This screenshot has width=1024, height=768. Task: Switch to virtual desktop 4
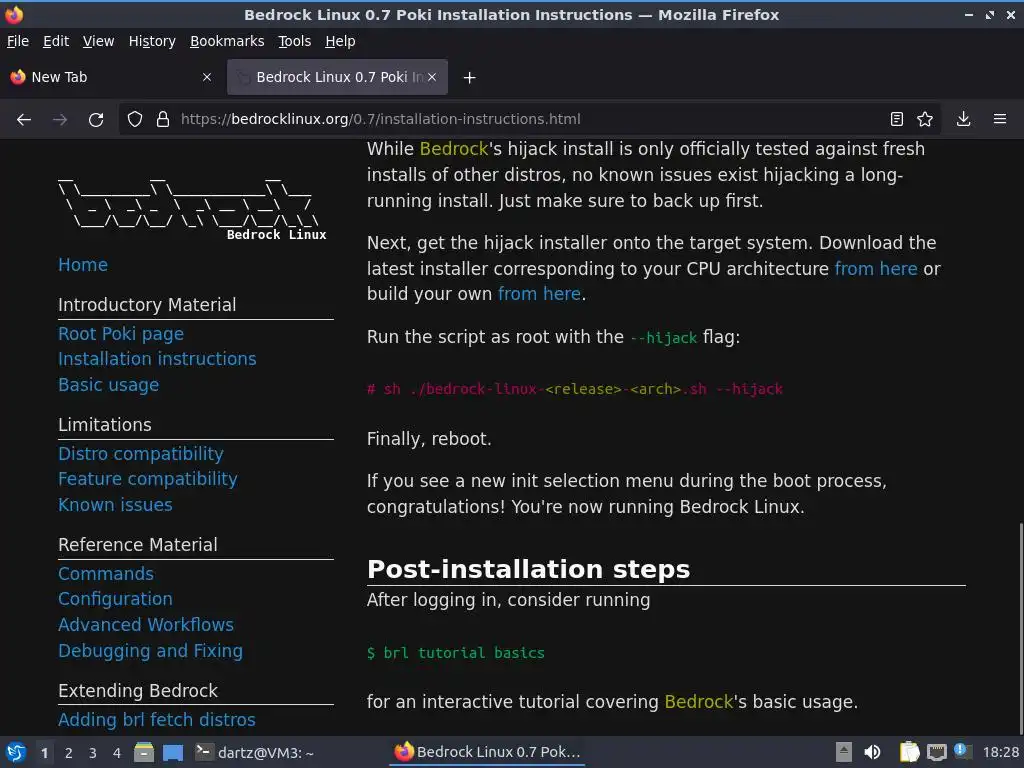[117, 753]
